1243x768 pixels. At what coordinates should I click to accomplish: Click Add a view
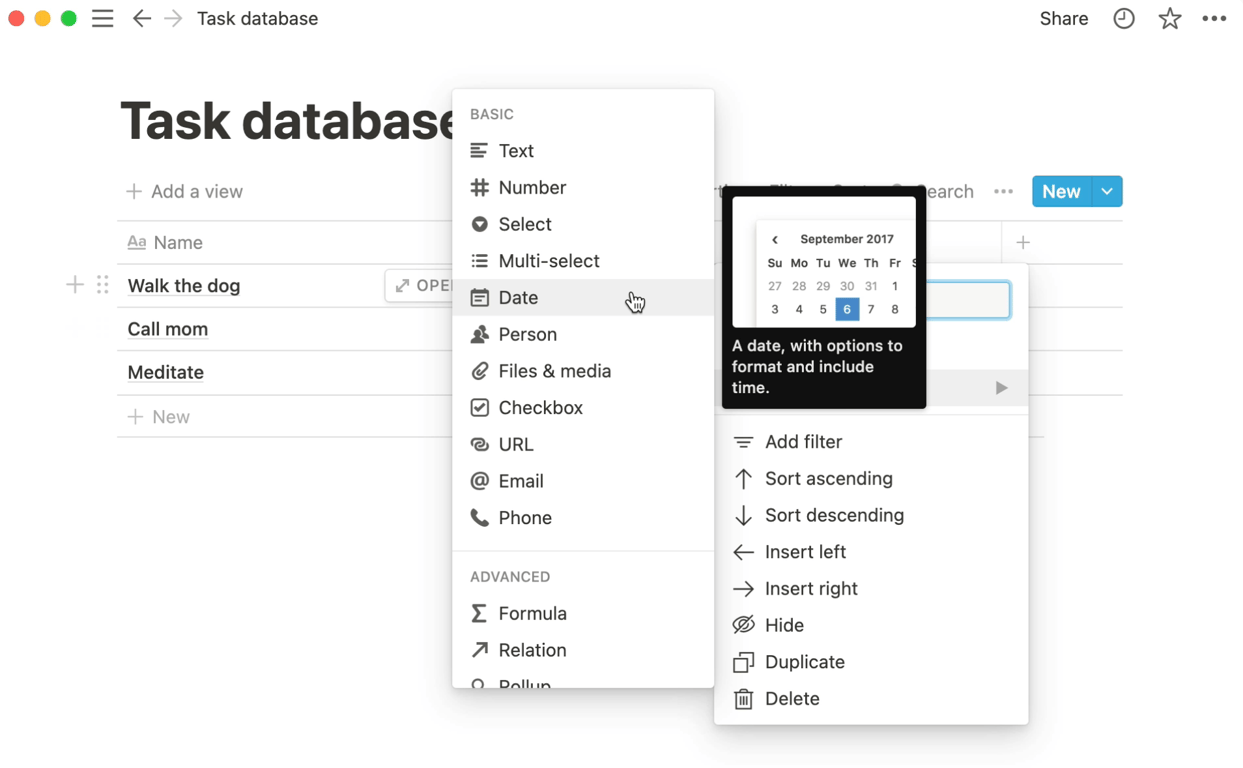coord(185,191)
